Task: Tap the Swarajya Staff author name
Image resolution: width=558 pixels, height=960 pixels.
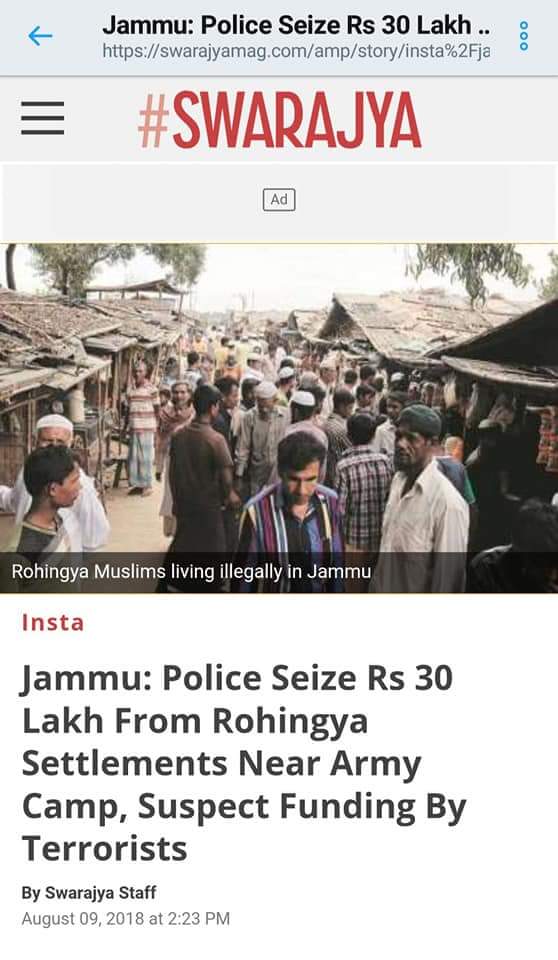Action: [x=100, y=893]
